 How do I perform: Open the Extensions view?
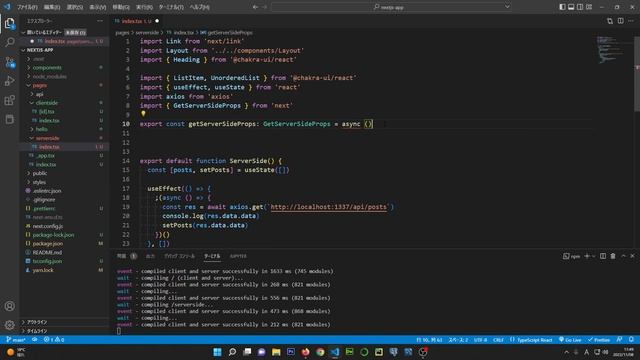point(9,100)
